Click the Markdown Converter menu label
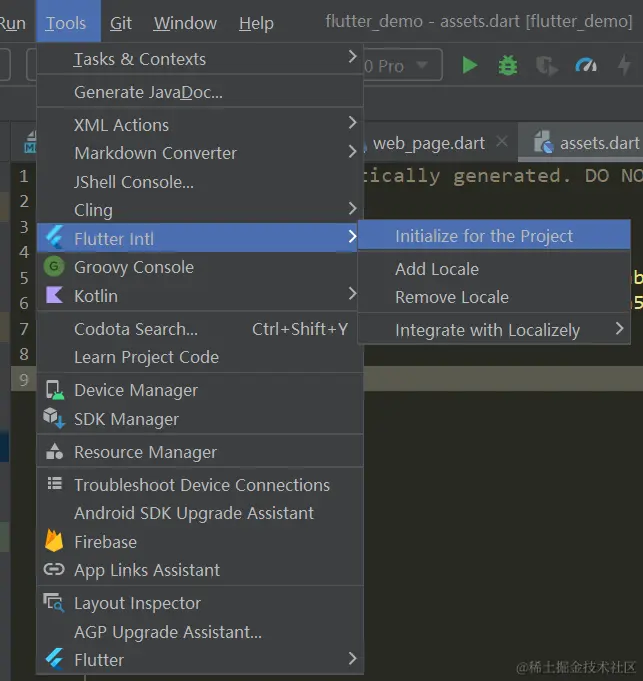 coord(155,153)
